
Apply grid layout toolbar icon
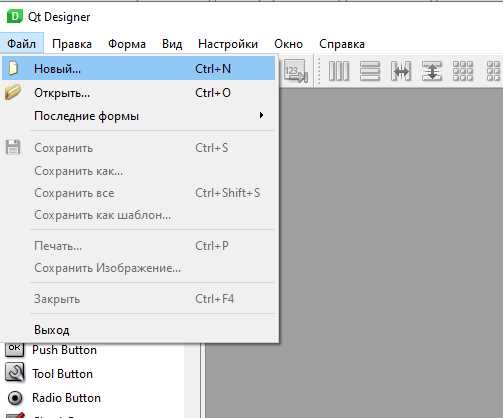coord(463,71)
